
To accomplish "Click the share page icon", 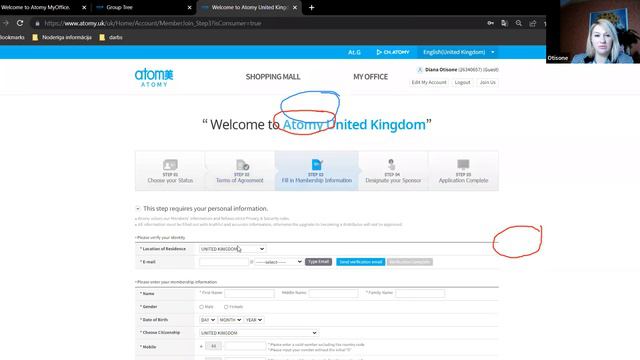I will (x=533, y=23).
